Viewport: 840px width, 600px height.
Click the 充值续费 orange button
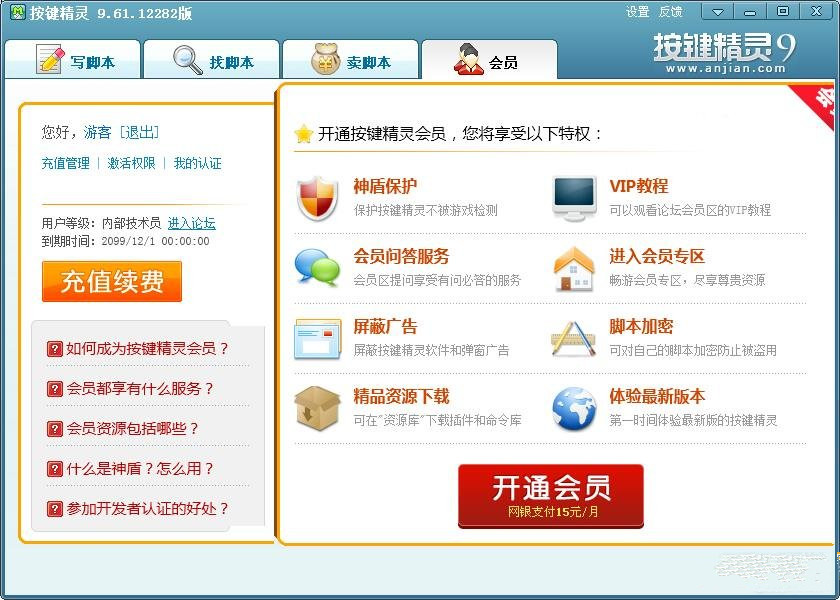112,281
